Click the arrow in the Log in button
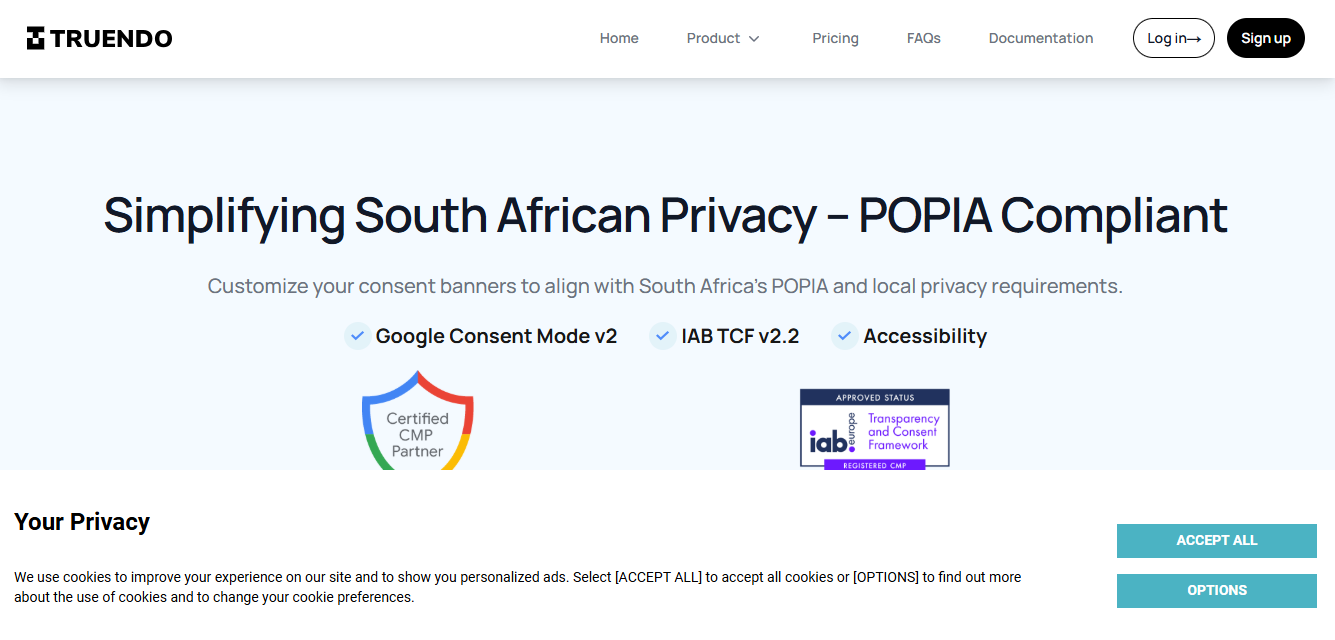 (x=1194, y=39)
